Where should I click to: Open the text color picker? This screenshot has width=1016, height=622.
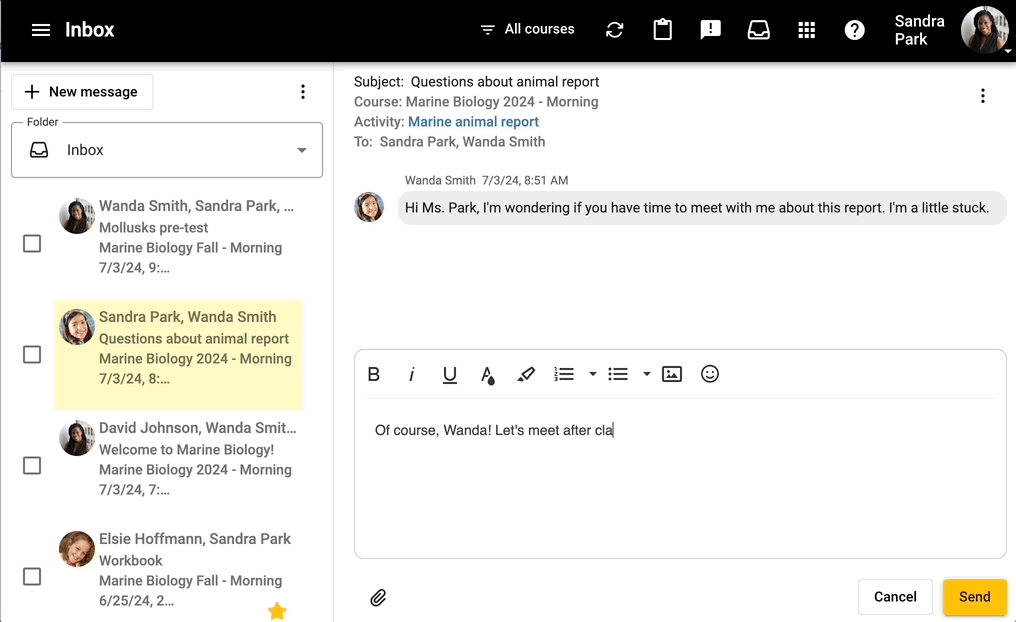(487, 373)
